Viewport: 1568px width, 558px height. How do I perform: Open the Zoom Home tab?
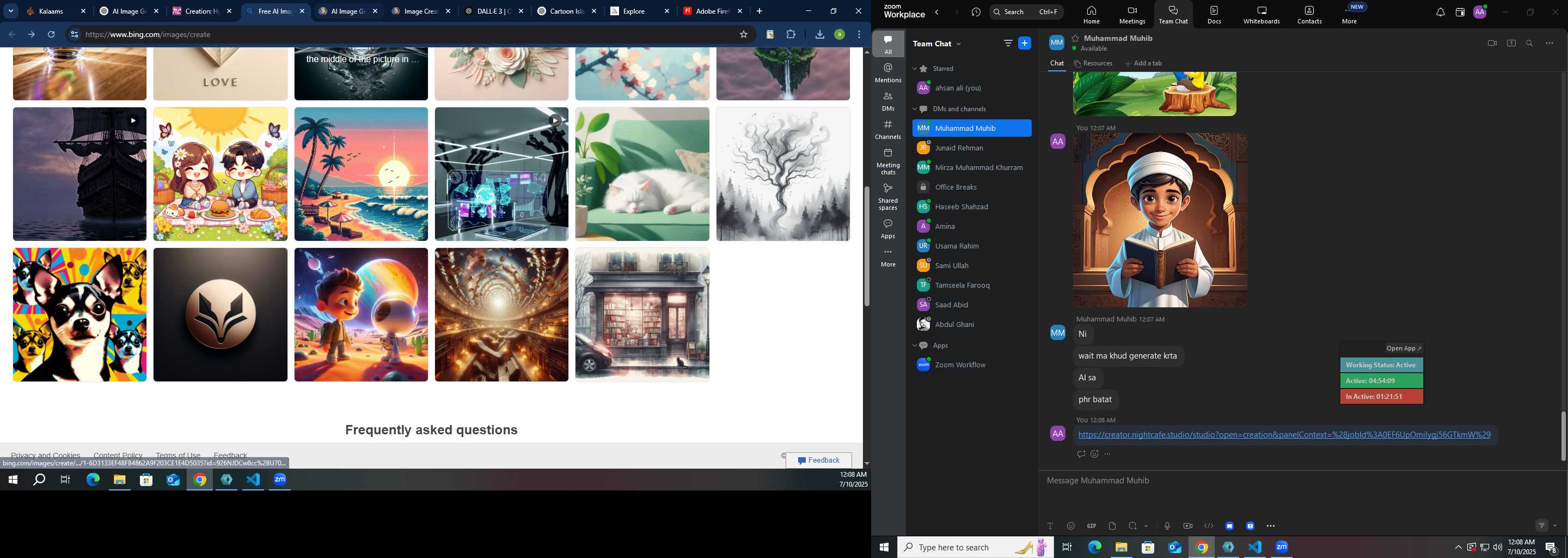pyautogui.click(x=1092, y=15)
